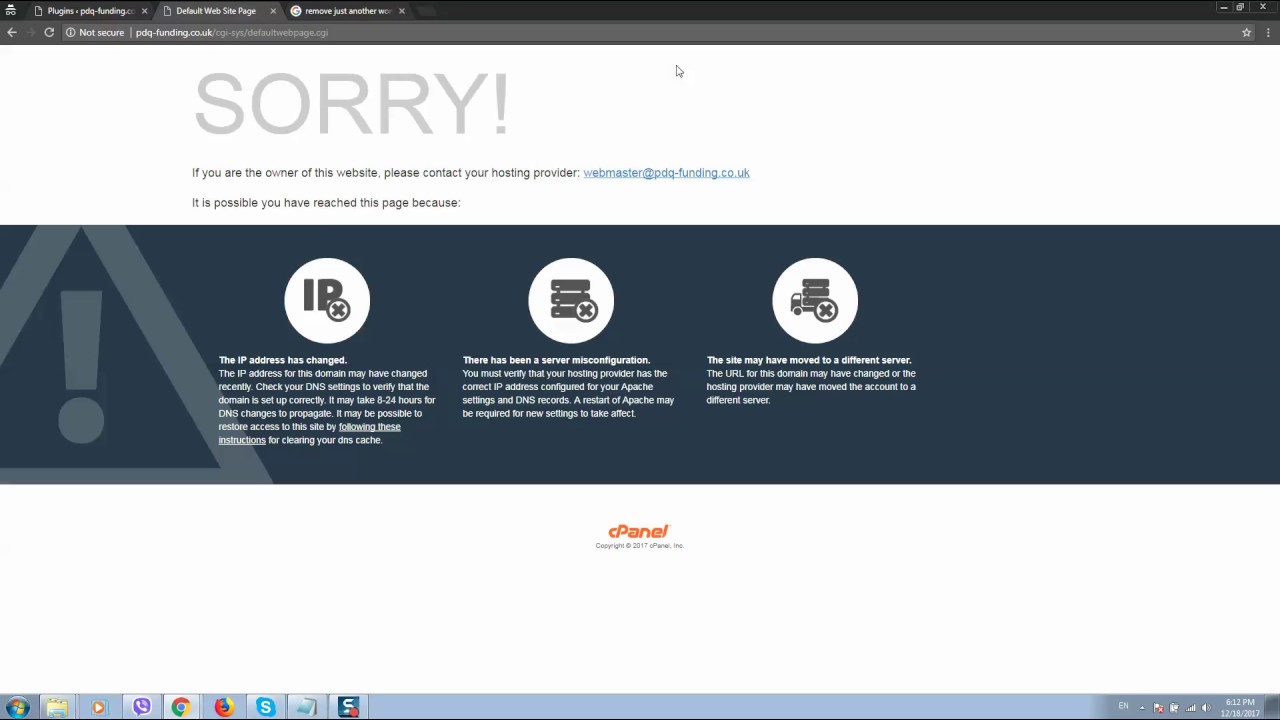
Task: Email webmaster@pdq-funding.co.uk link
Action: pos(666,172)
